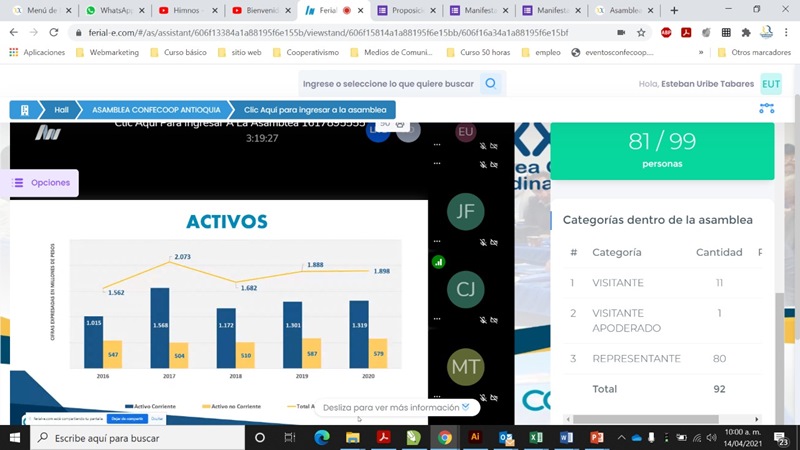The image size is (800, 450).
Task: Click the apps grid bookmark Aplicaciones
Action: [x=37, y=52]
